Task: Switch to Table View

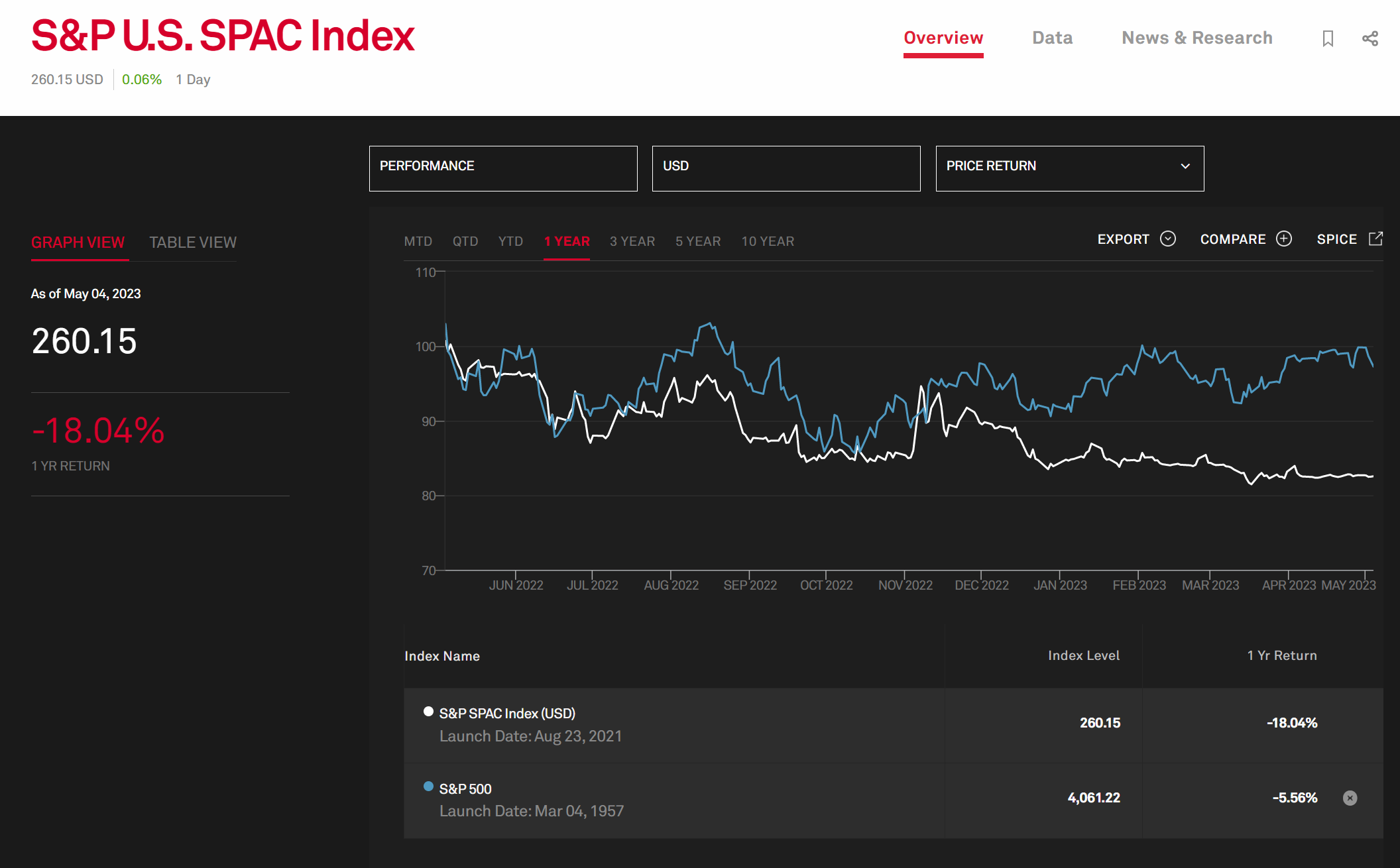Action: click(192, 243)
